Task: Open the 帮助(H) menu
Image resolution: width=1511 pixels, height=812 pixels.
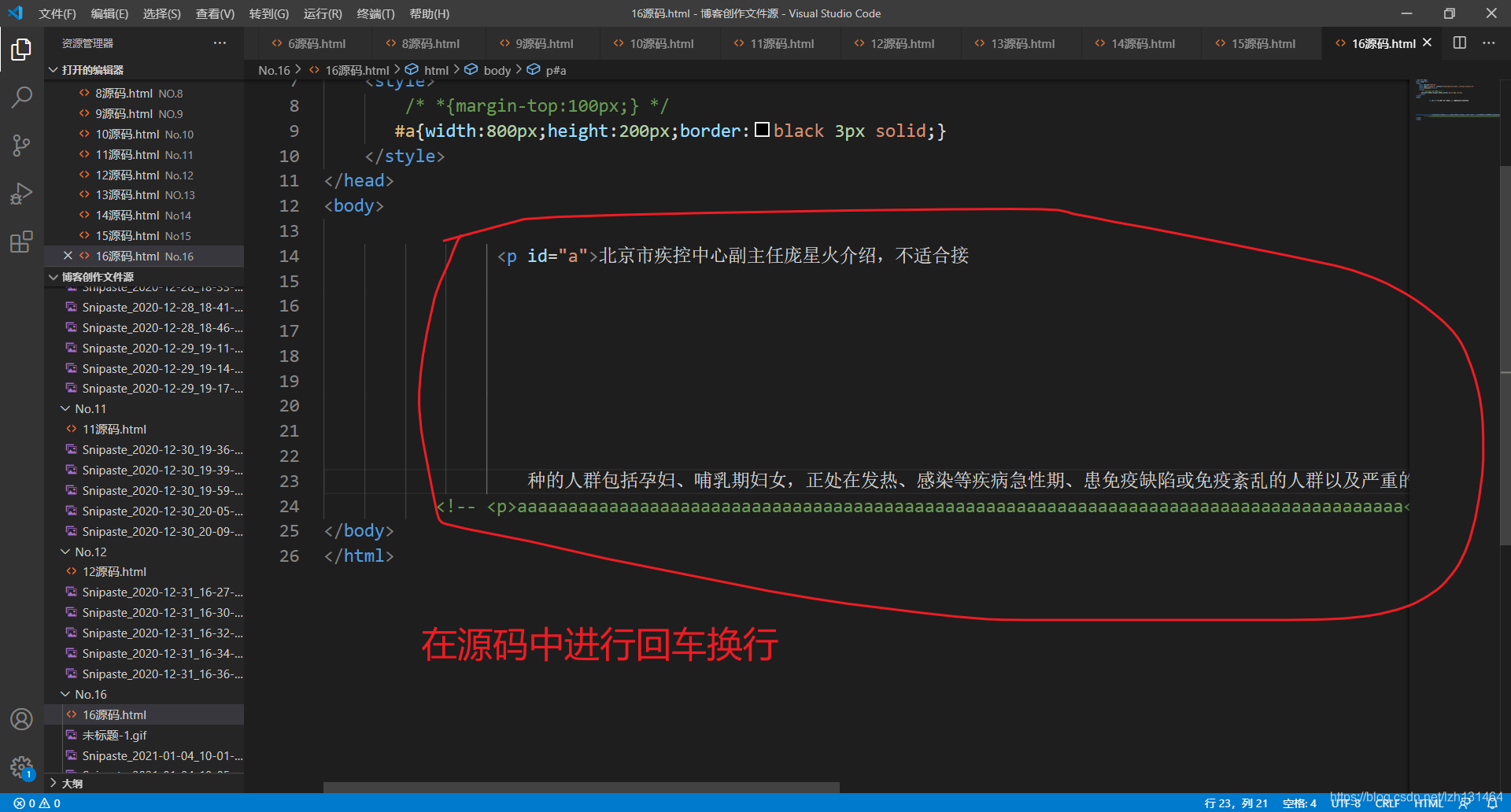Action: point(430,13)
